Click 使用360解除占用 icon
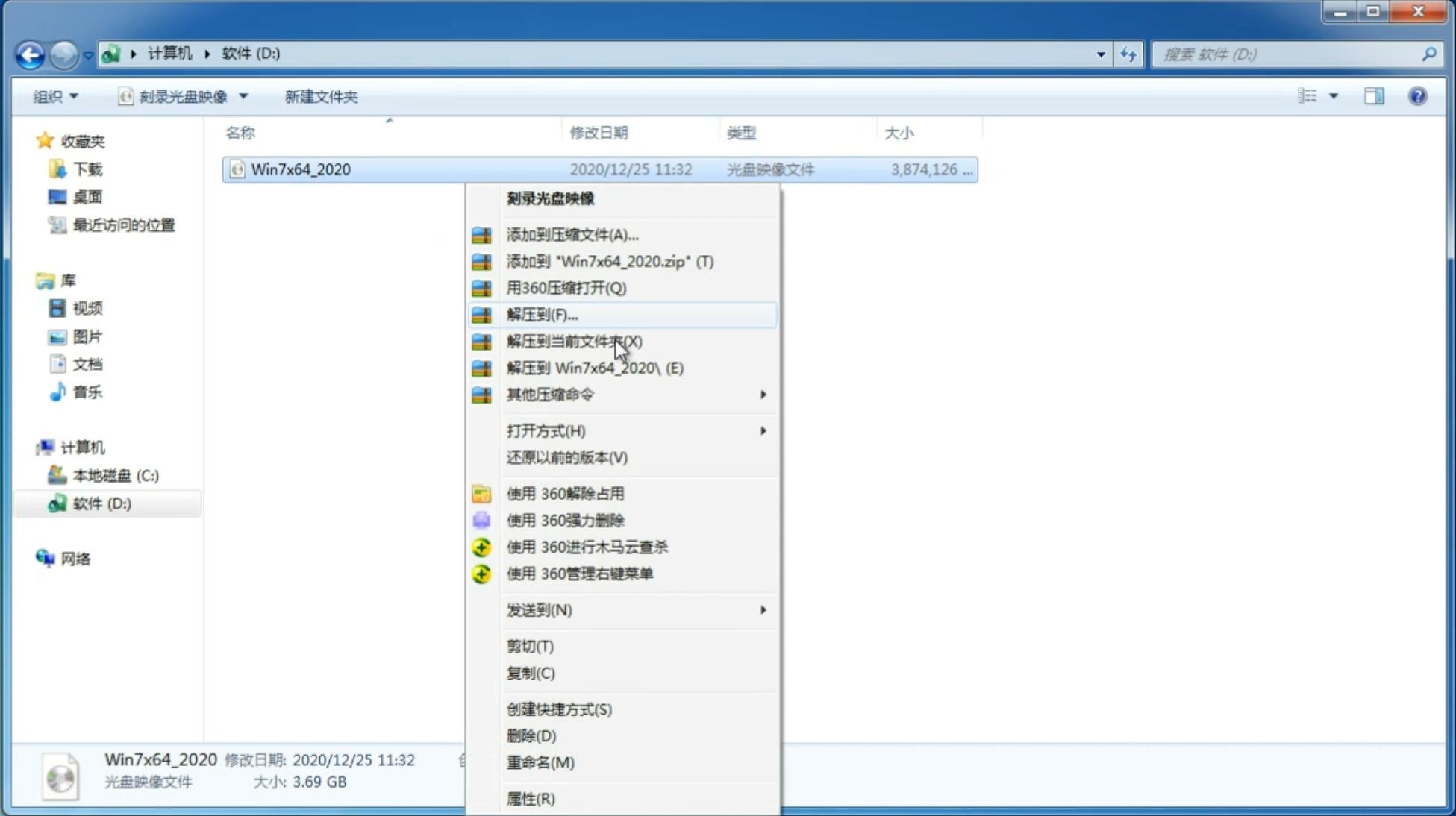Viewport: 1456px width, 816px height. point(482,493)
